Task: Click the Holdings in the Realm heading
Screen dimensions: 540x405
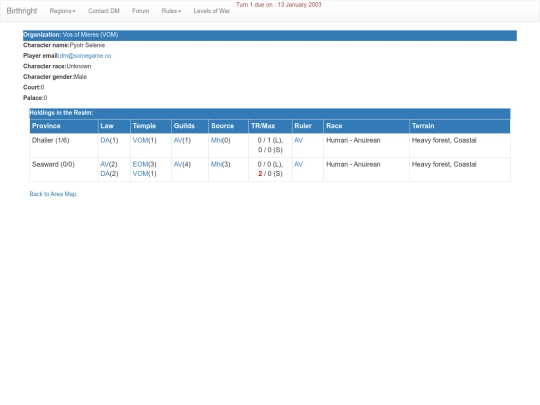Action: [61, 113]
